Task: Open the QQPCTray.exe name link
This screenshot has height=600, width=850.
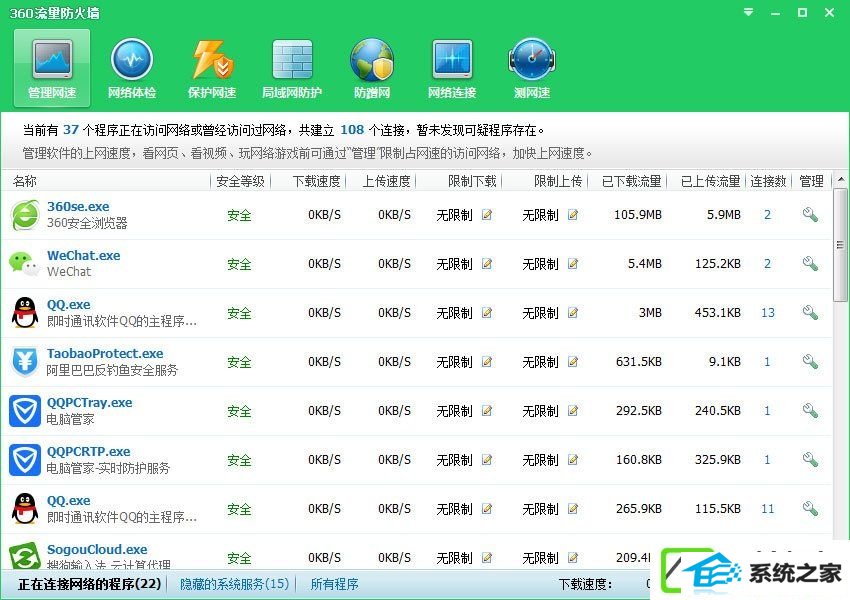Action: [x=89, y=403]
